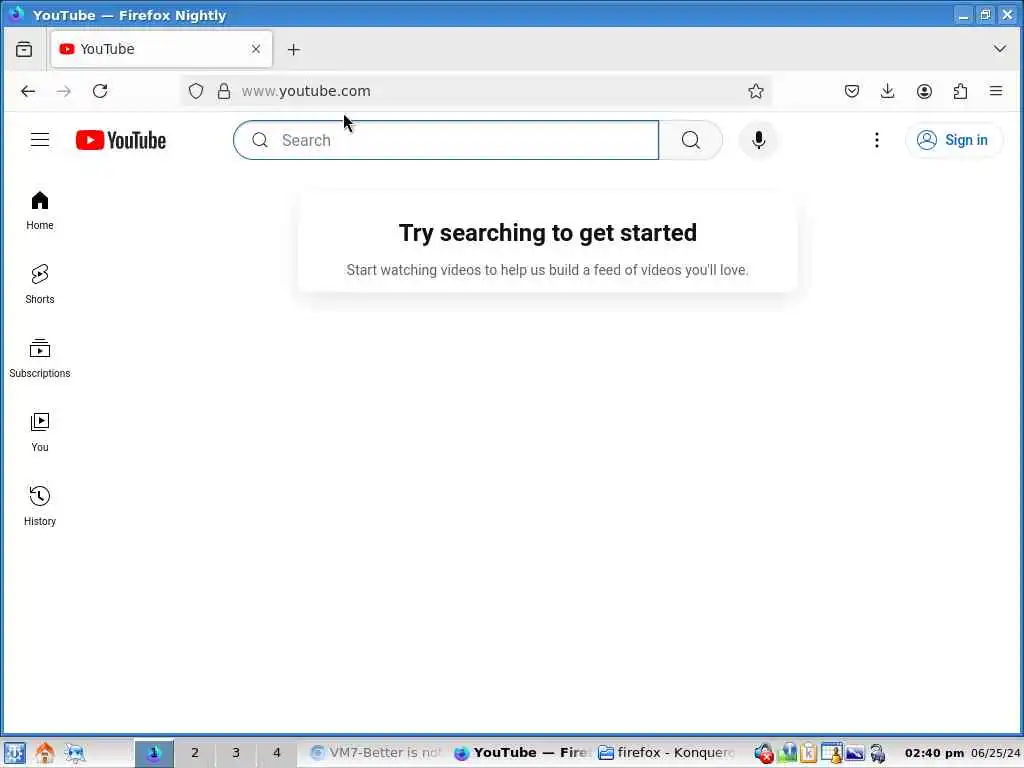Open Firefox downloads panel
1024x768 pixels.
pyautogui.click(x=888, y=91)
